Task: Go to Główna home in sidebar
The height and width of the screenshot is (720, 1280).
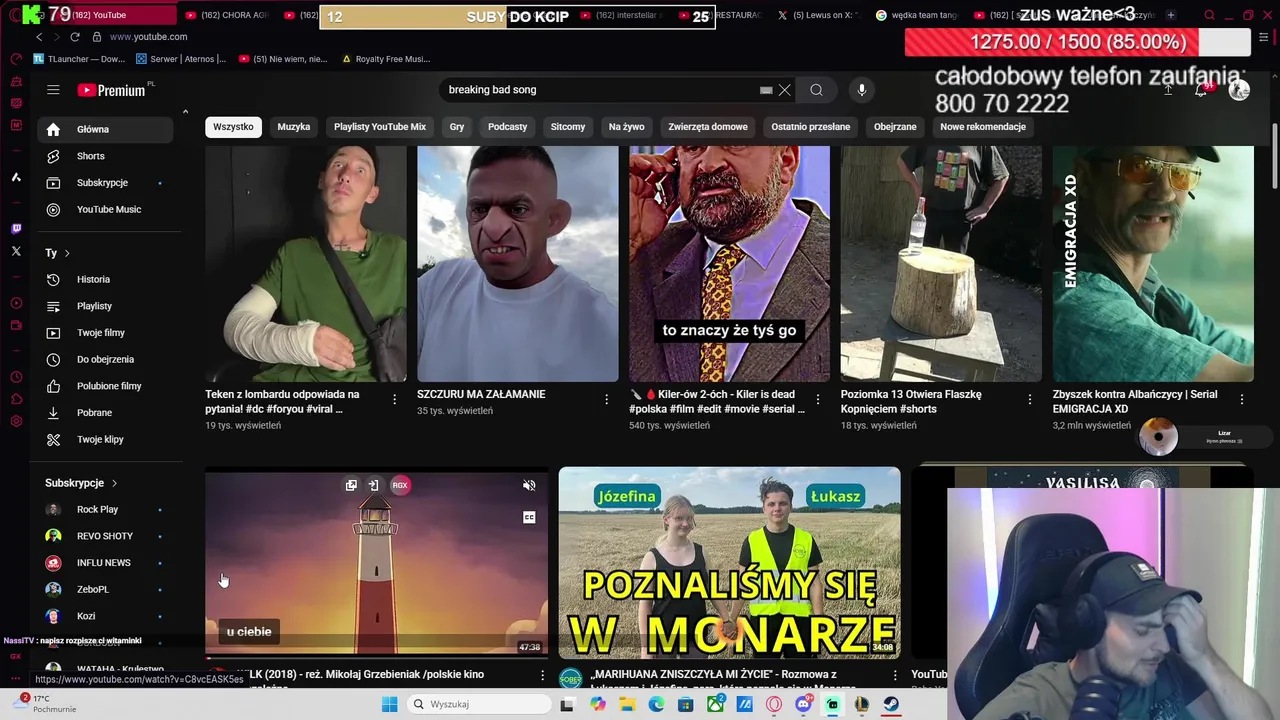Action: (x=105, y=129)
